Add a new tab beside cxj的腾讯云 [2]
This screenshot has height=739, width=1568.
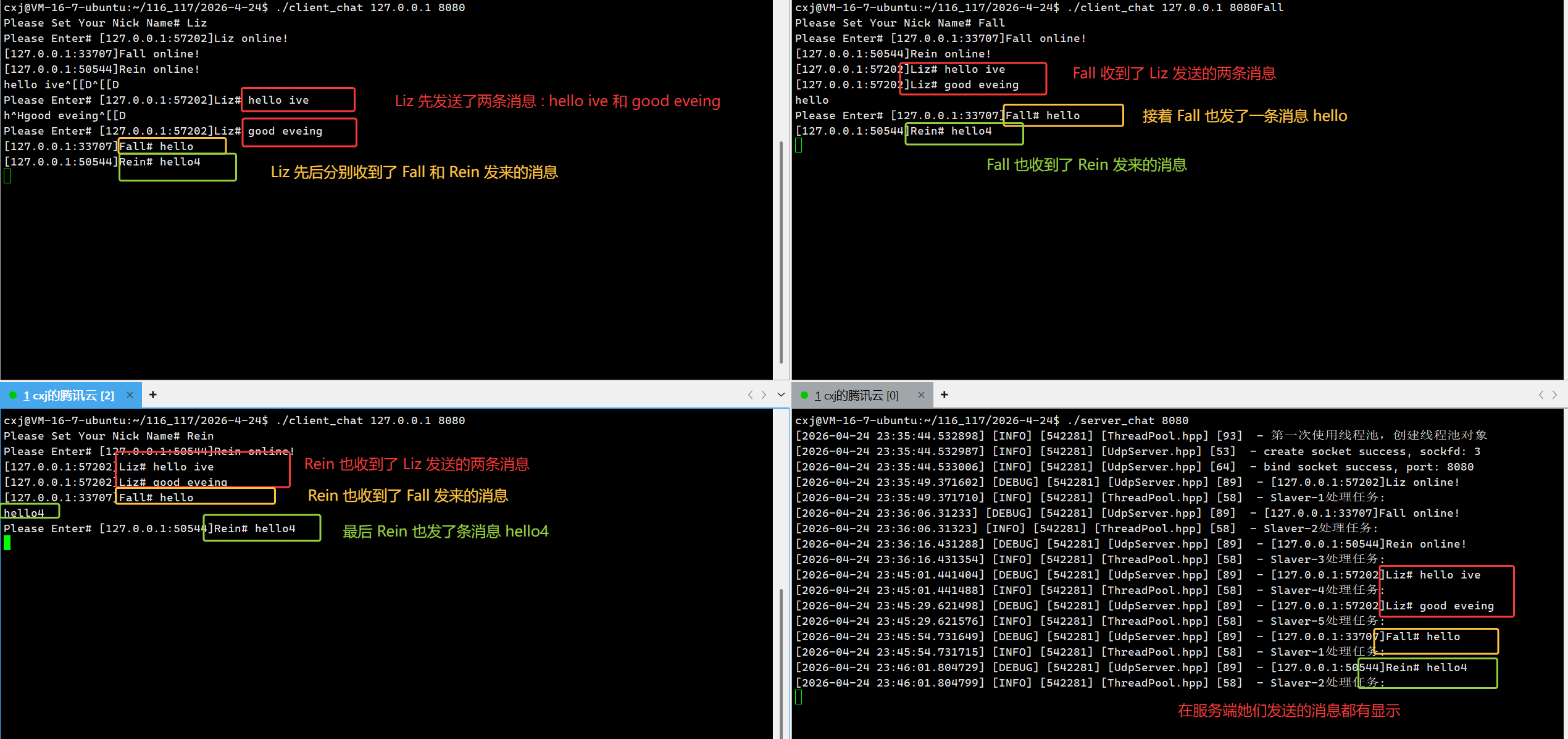[153, 395]
